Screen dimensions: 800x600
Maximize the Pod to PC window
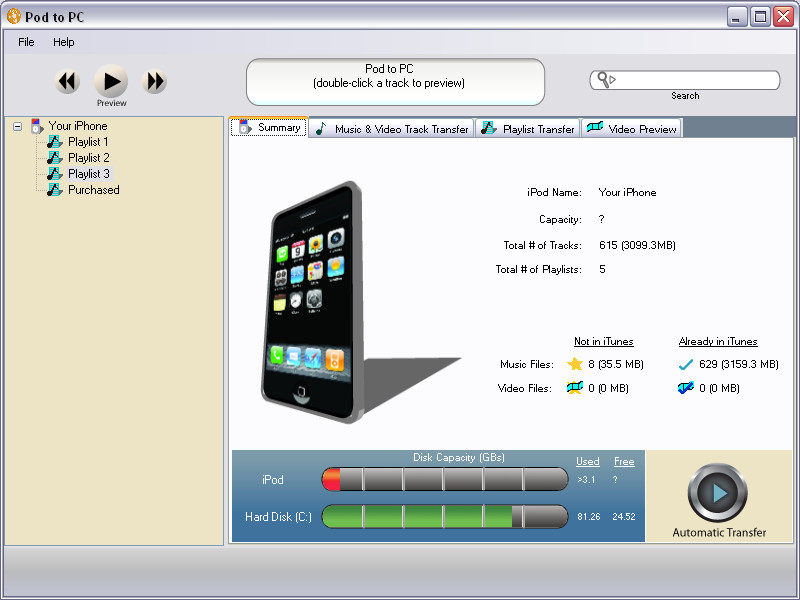(x=760, y=17)
